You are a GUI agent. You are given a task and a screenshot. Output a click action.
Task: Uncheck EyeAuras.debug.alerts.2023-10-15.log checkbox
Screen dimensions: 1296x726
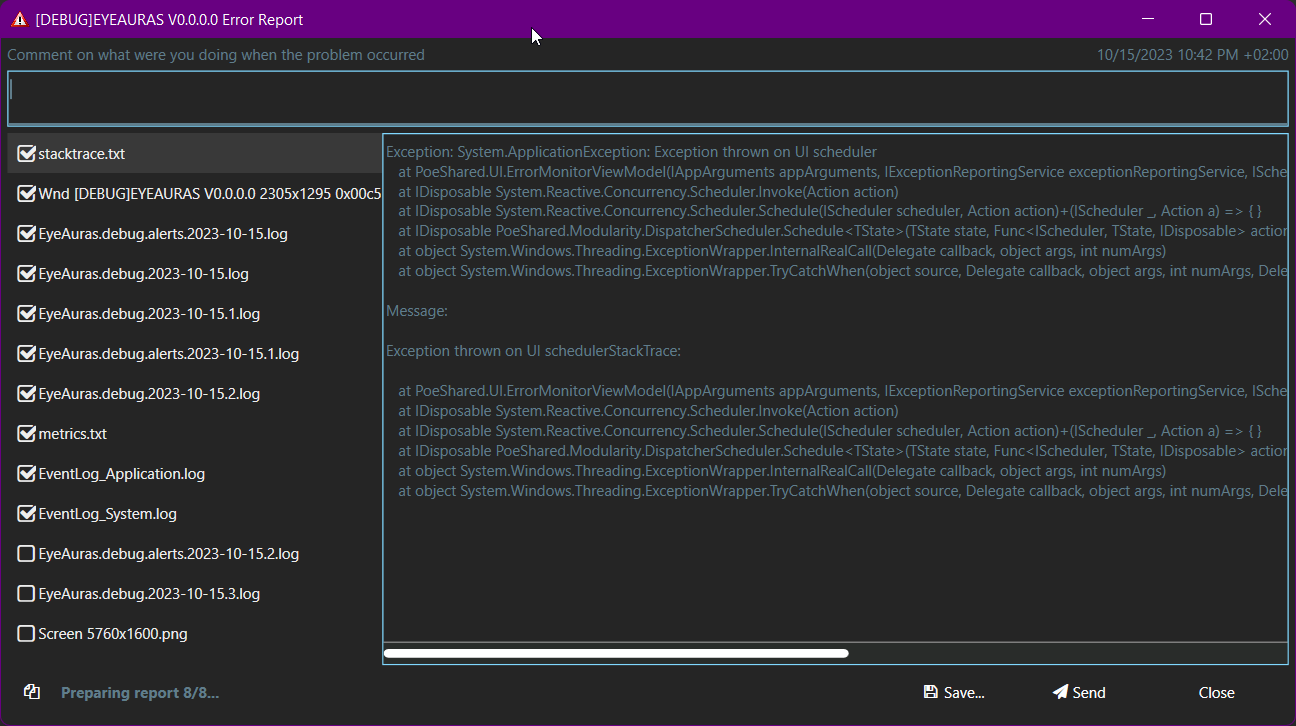point(27,233)
